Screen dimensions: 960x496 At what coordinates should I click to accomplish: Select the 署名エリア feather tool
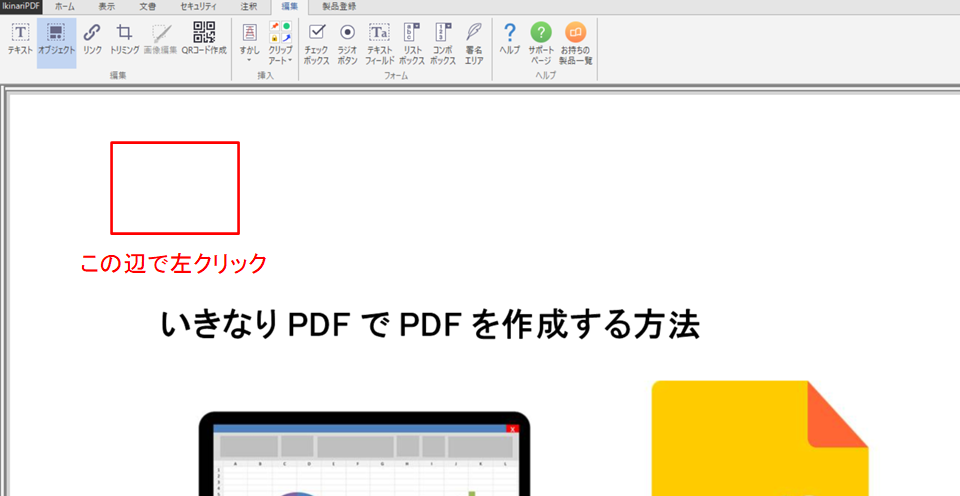(474, 43)
